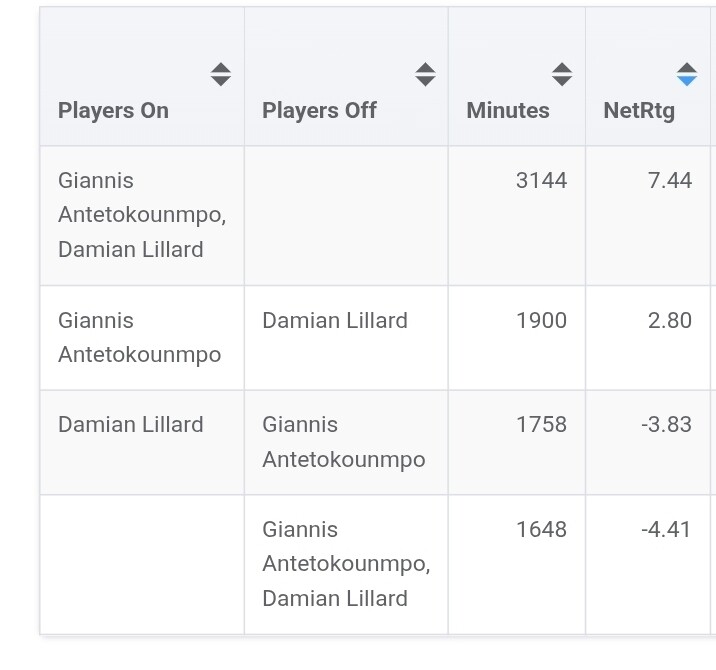716x670 pixels.
Task: Toggle sort icon above Minutes column
Action: (x=562, y=74)
